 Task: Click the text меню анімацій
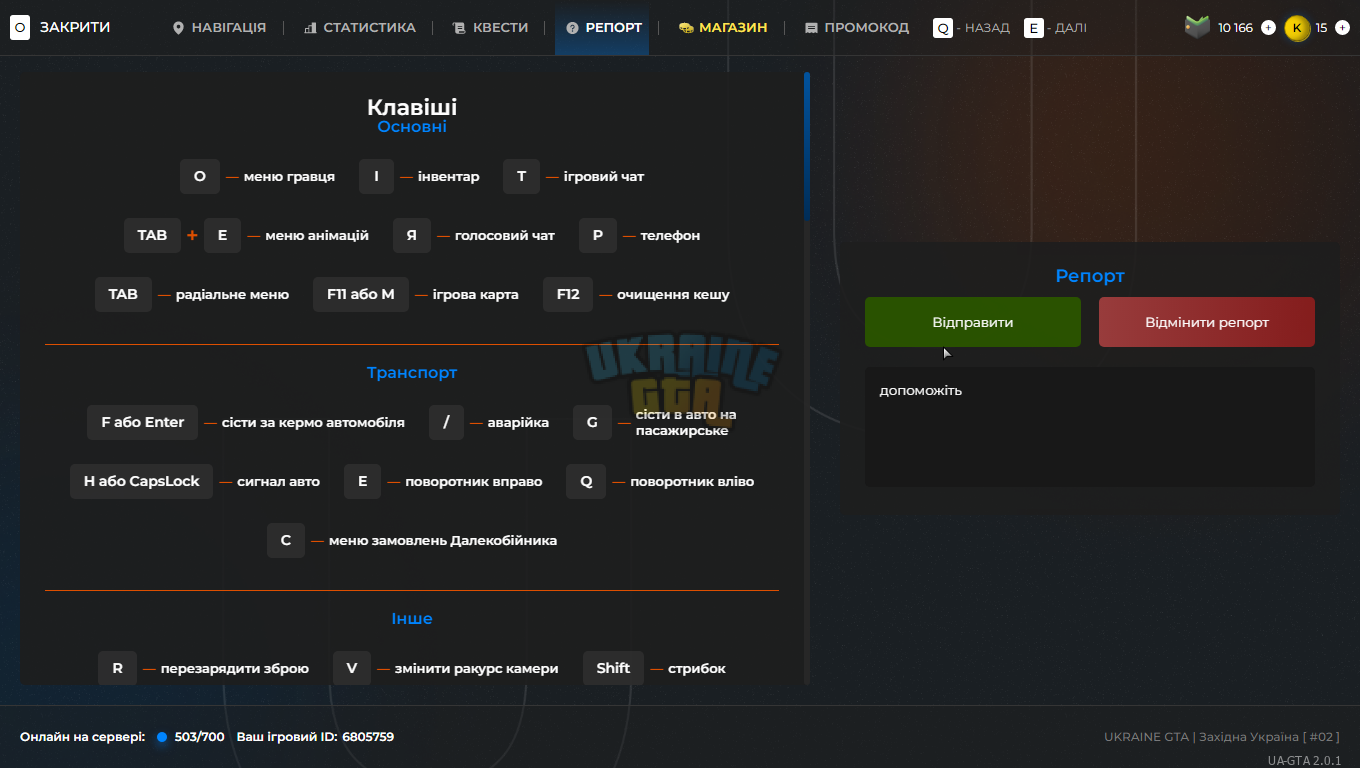(317, 235)
